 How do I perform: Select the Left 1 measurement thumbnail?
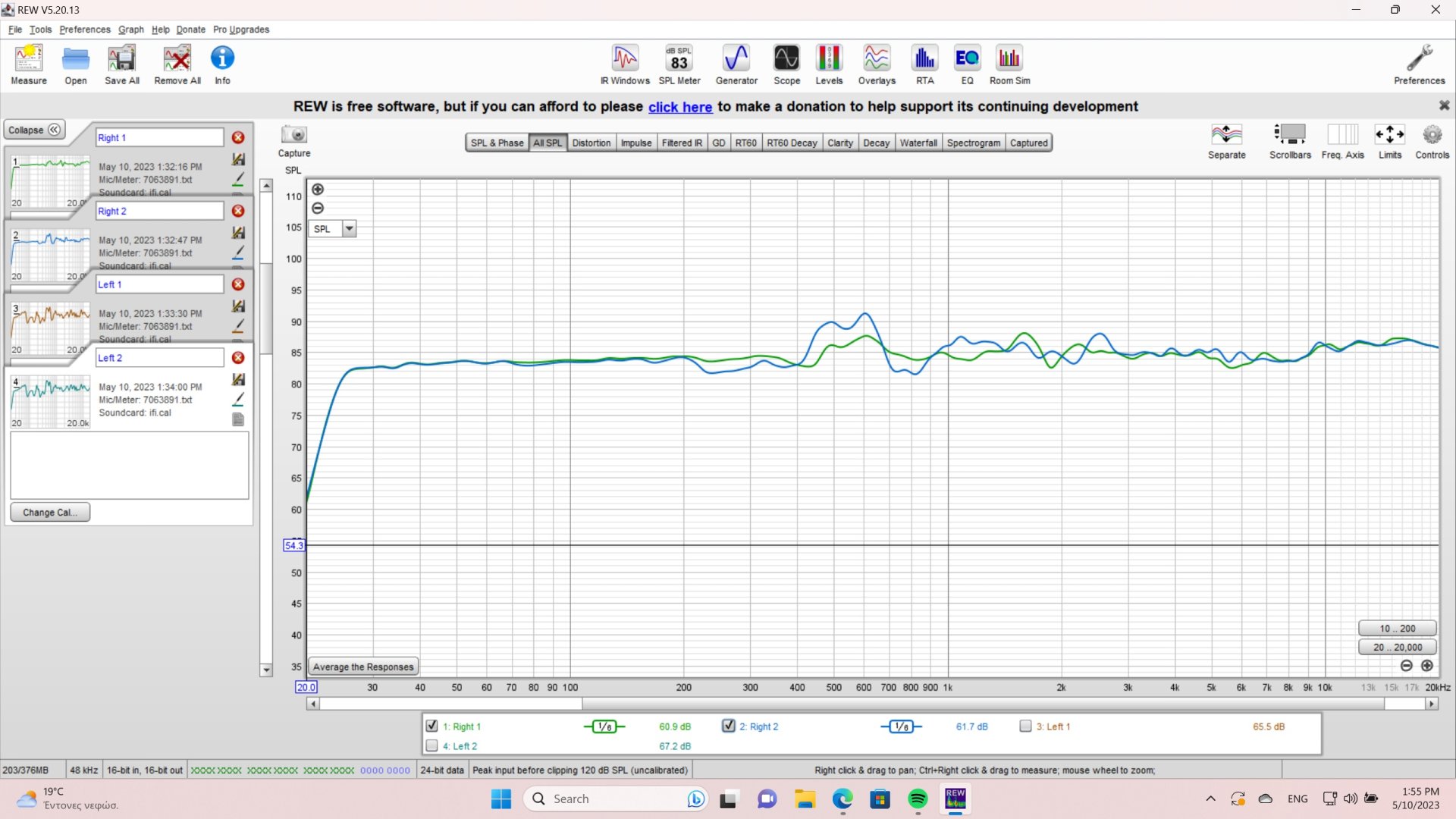[x=51, y=328]
